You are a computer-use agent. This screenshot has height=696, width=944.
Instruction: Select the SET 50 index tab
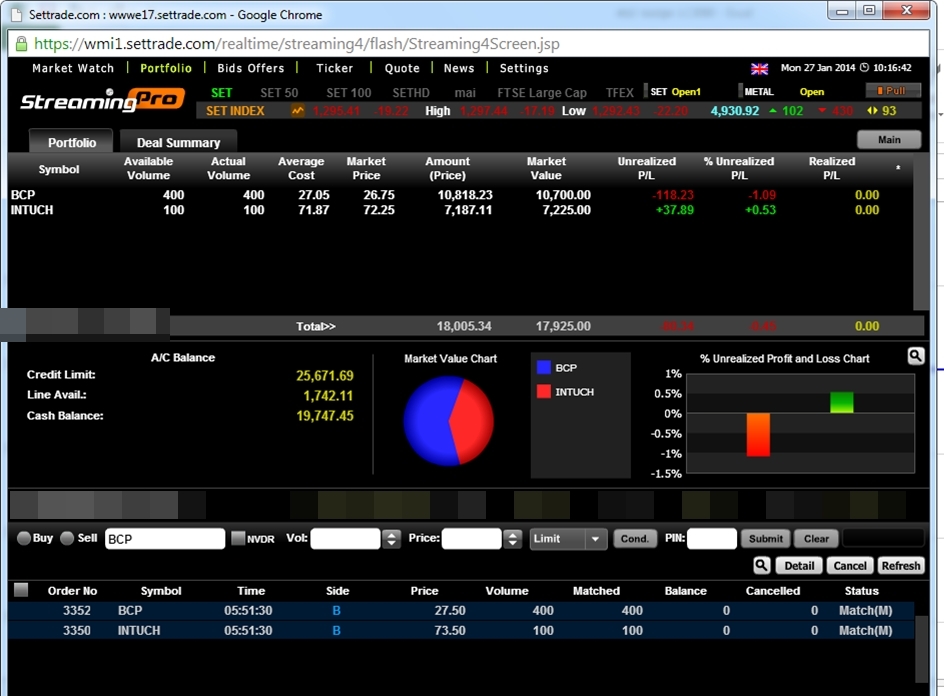pyautogui.click(x=279, y=93)
